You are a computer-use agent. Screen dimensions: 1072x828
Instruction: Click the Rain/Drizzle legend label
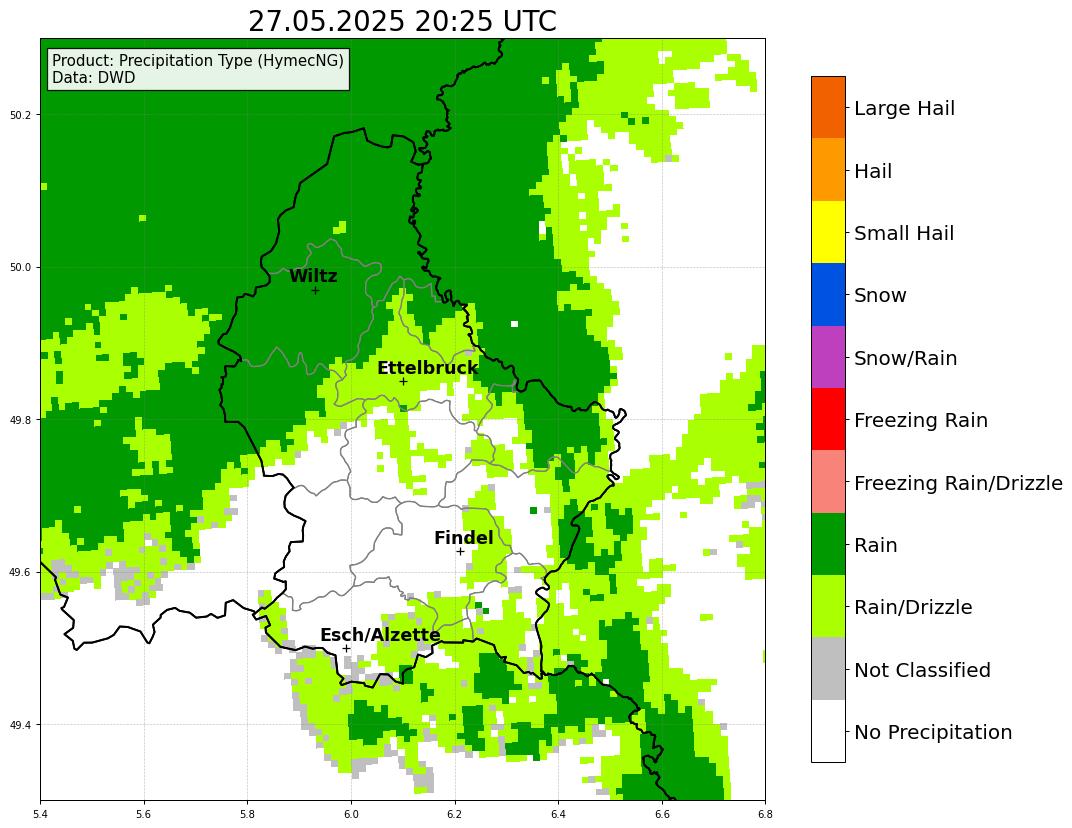913,607
